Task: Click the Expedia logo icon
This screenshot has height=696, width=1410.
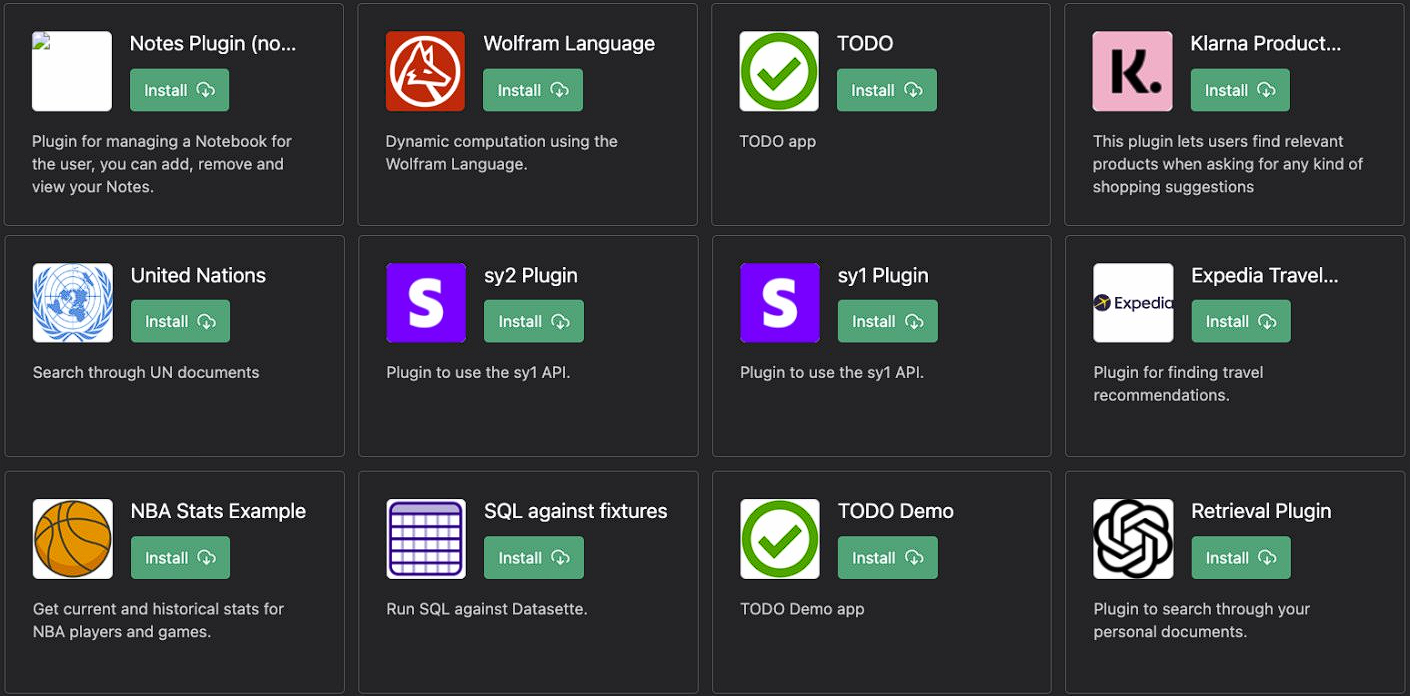Action: coord(1133,303)
